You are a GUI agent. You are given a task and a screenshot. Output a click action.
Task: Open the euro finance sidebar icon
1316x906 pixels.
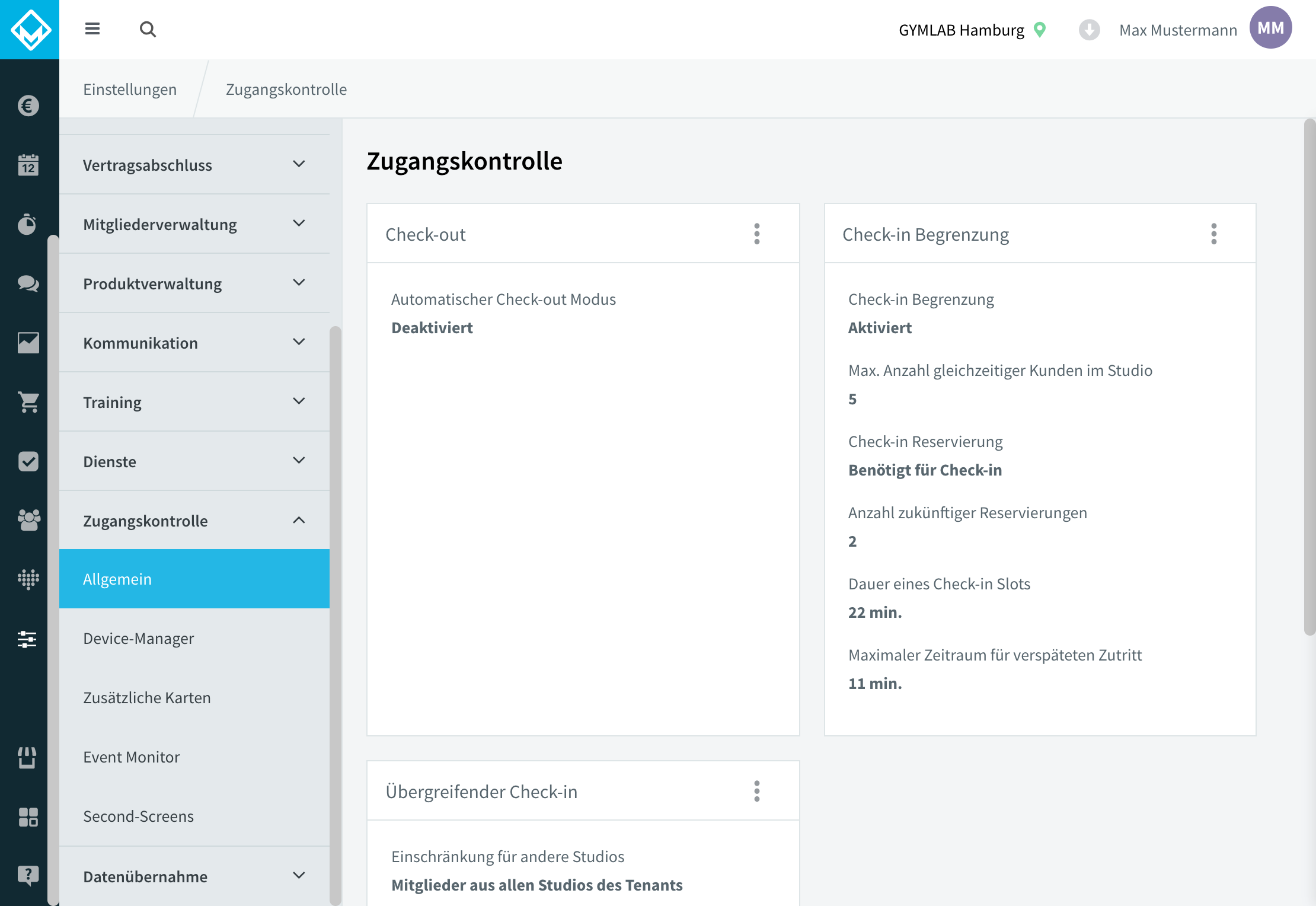coord(28,106)
